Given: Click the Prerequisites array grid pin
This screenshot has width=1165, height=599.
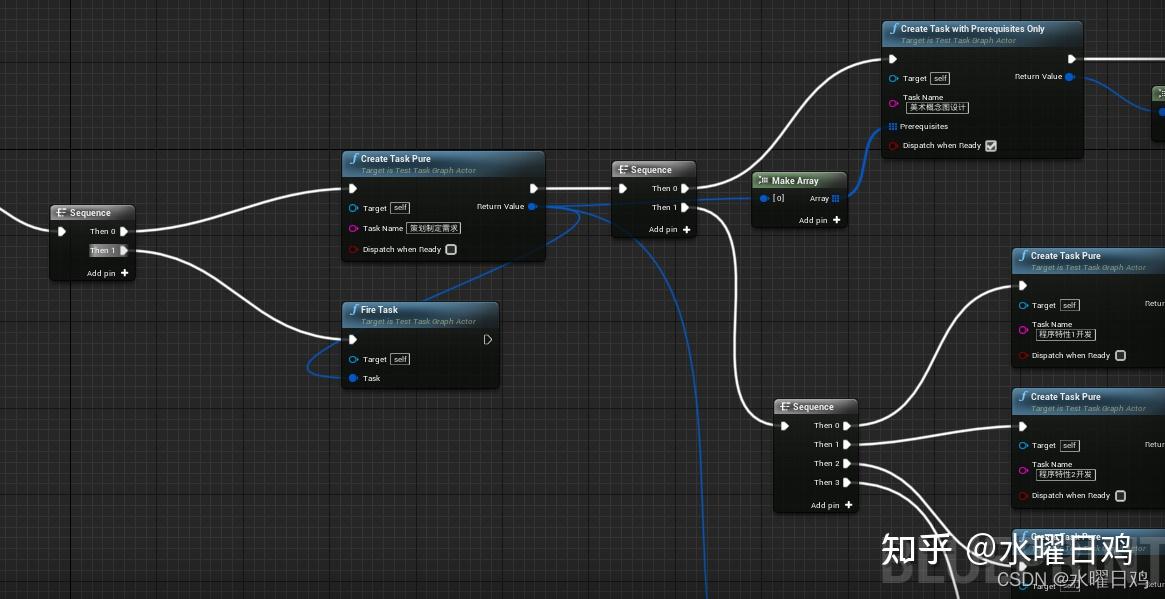Looking at the screenshot, I should coord(893,126).
